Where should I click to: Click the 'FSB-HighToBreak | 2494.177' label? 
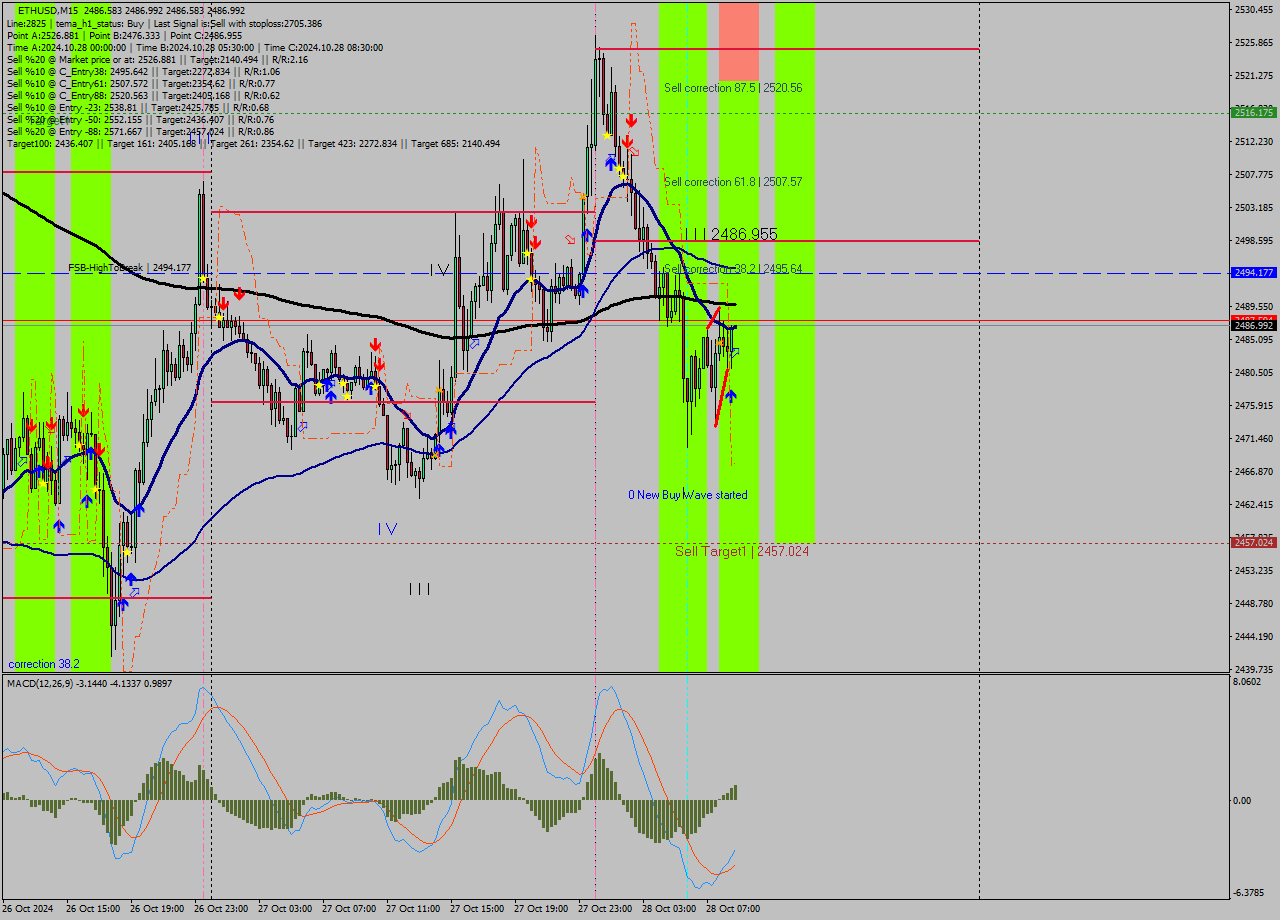click(x=129, y=268)
